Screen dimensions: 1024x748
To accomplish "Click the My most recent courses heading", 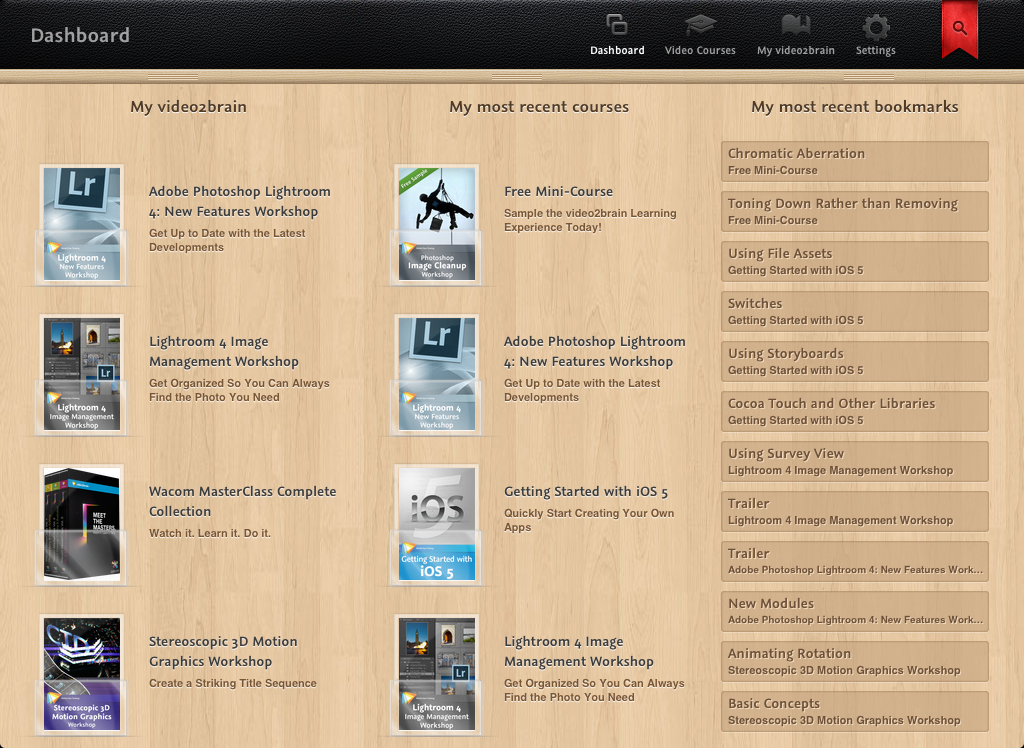I will click(x=539, y=106).
